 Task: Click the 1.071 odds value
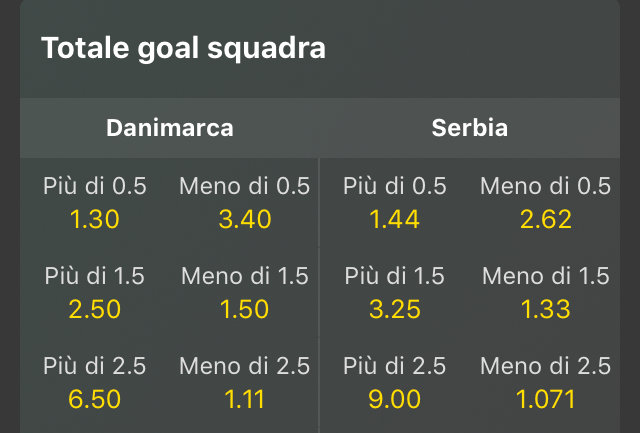[x=547, y=400]
